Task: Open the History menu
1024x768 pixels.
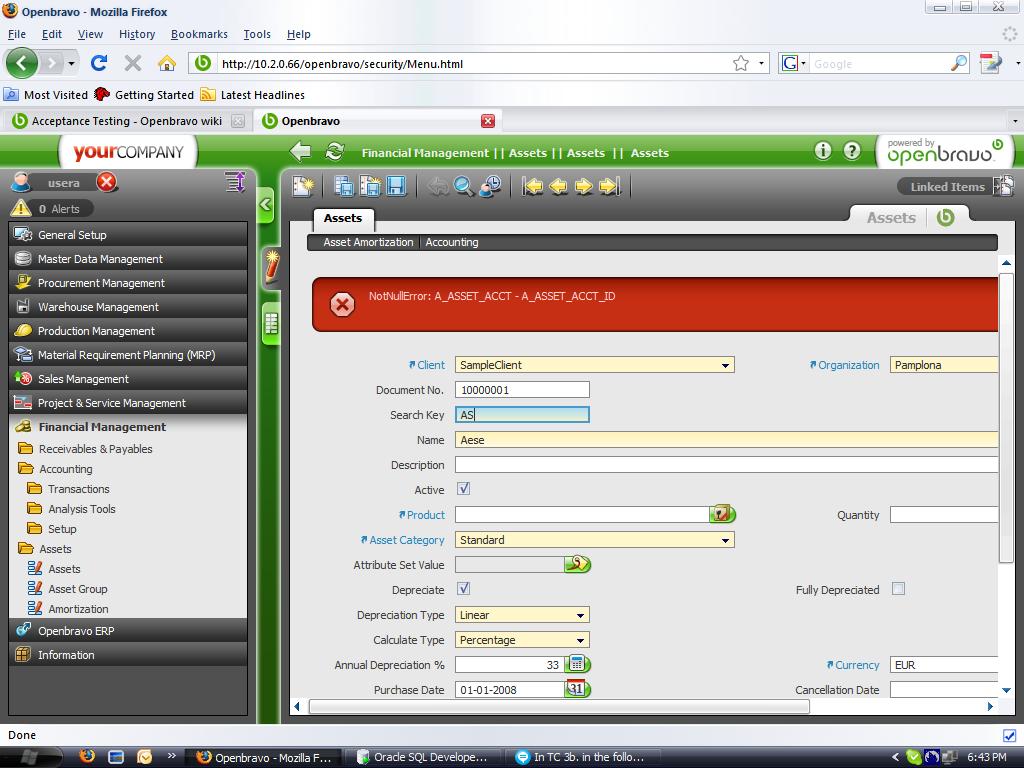Action: [137, 34]
